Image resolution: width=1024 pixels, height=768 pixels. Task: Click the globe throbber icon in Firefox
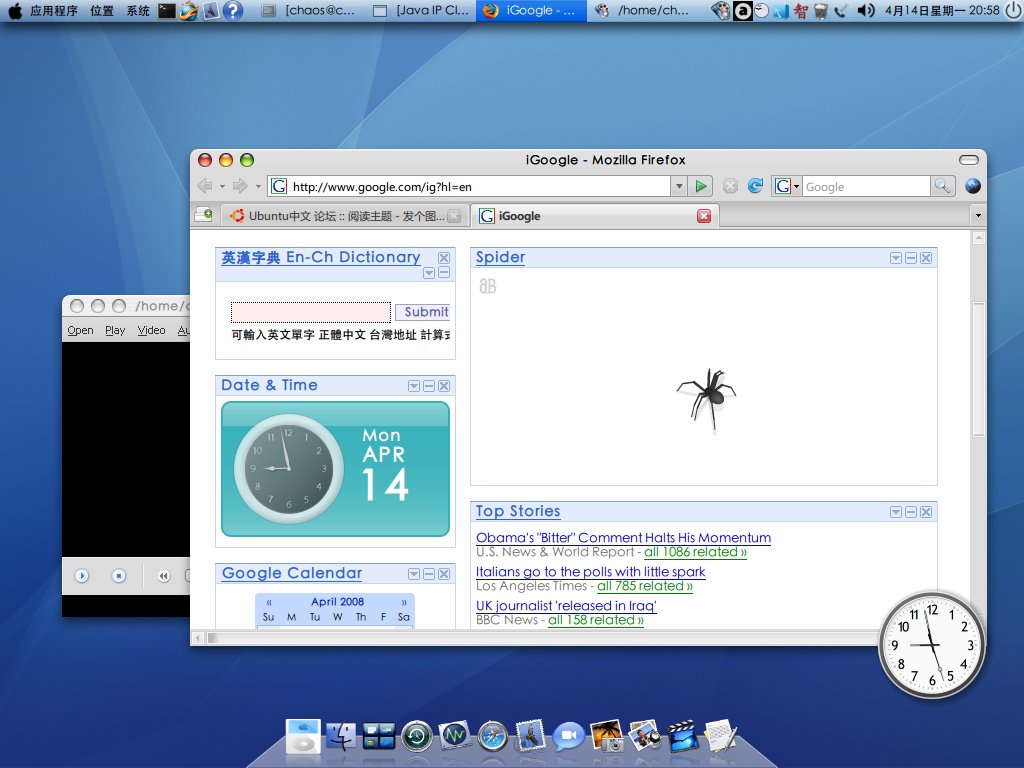tap(972, 186)
